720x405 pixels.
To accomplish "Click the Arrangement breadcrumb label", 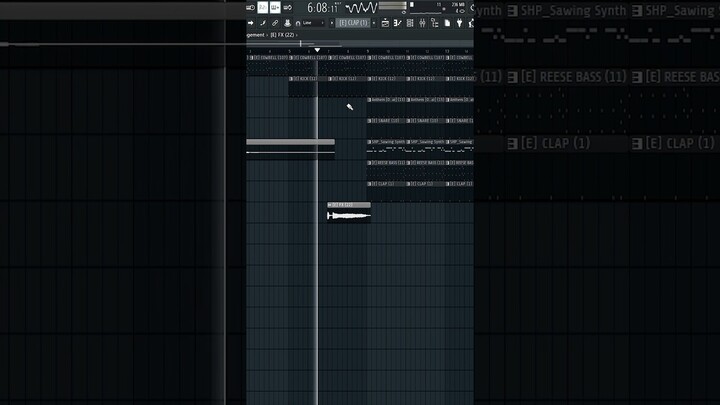I will 255,35.
